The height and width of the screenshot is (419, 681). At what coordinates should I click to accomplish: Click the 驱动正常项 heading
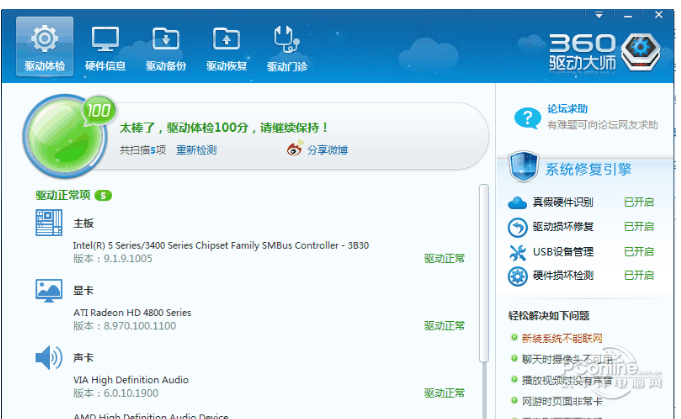pyautogui.click(x=63, y=195)
